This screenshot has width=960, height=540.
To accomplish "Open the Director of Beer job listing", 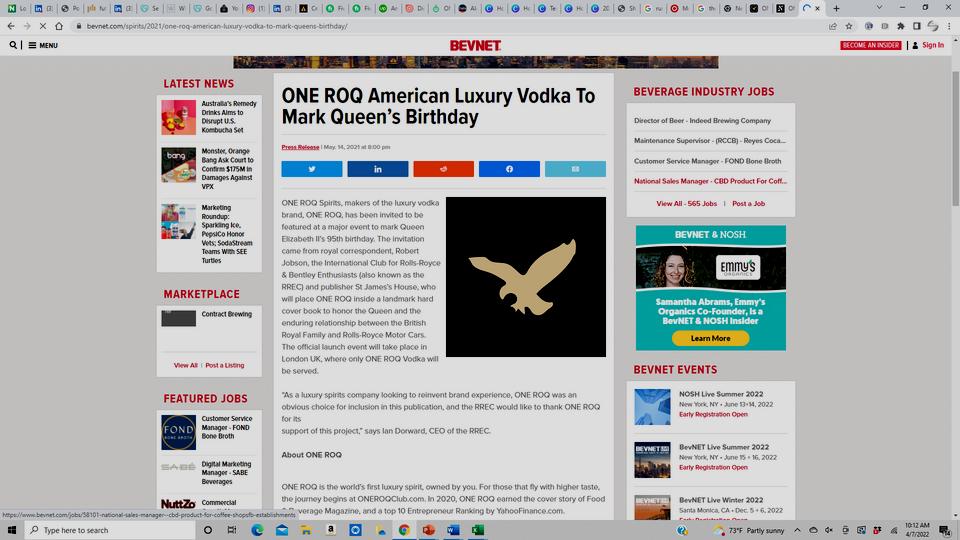I will tap(702, 121).
